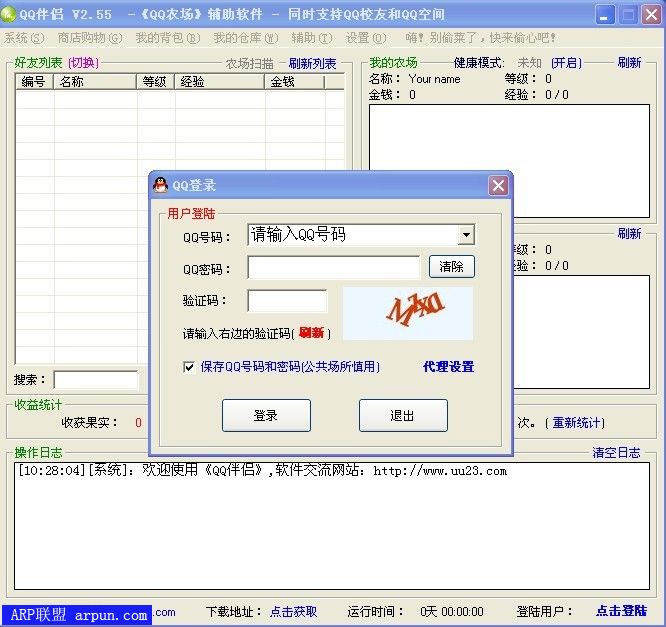Close the QQ登录 dialog
Image resolution: width=666 pixels, height=627 pixels.
[498, 185]
